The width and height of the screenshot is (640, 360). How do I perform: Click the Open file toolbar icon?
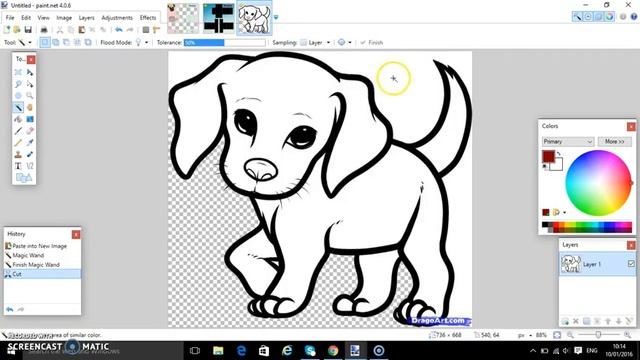coord(17,29)
